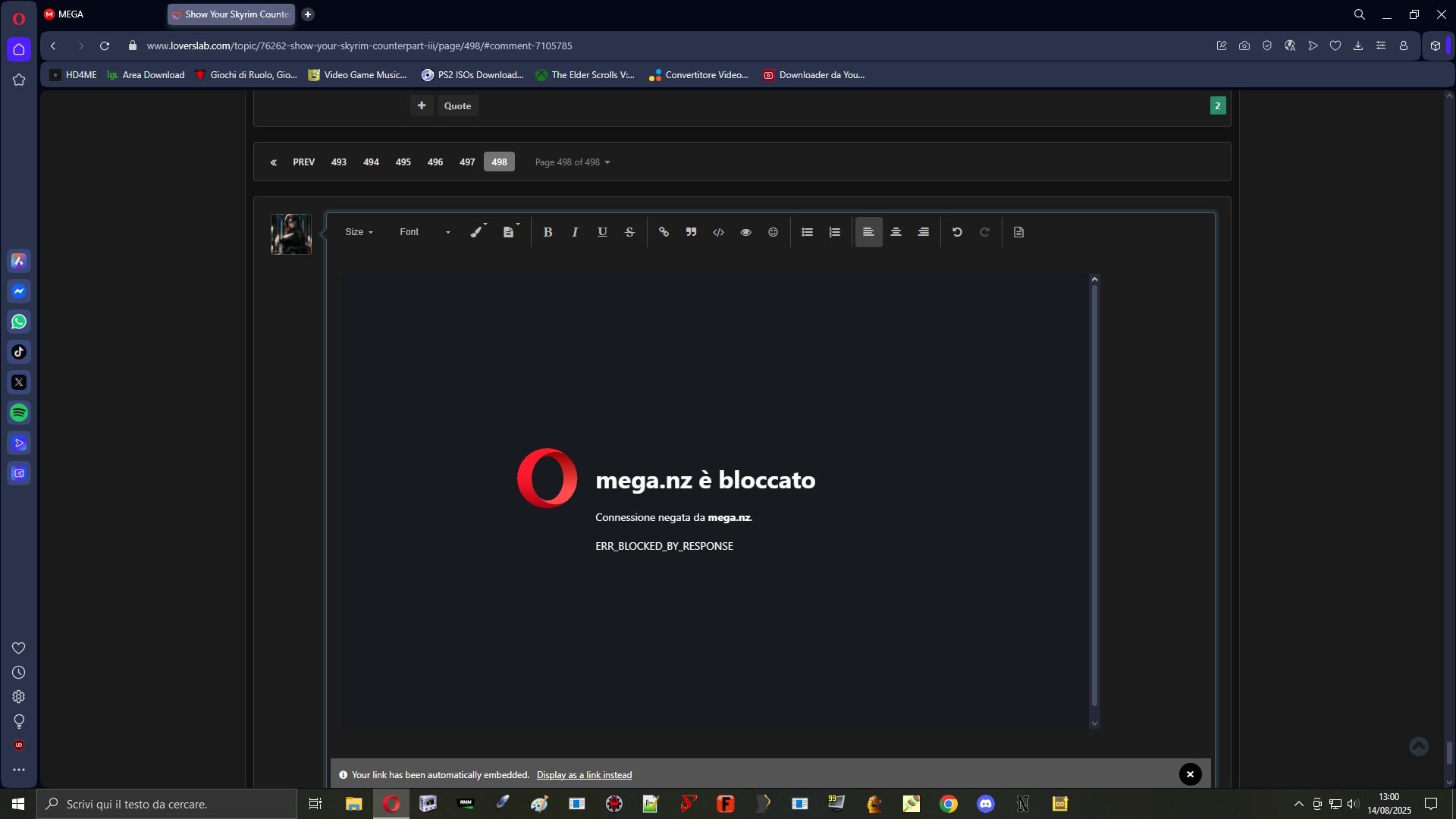This screenshot has width=1456, height=819.
Task: Open WhatsApp in the Opera sidebar
Action: click(19, 322)
